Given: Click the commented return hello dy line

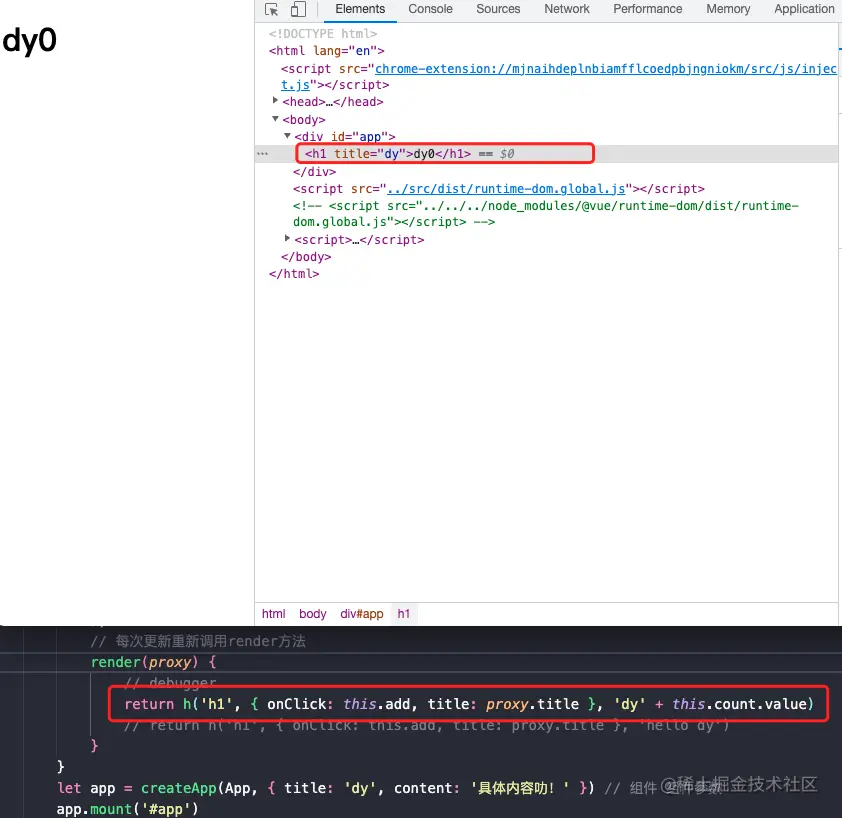Looking at the screenshot, I should (426, 726).
